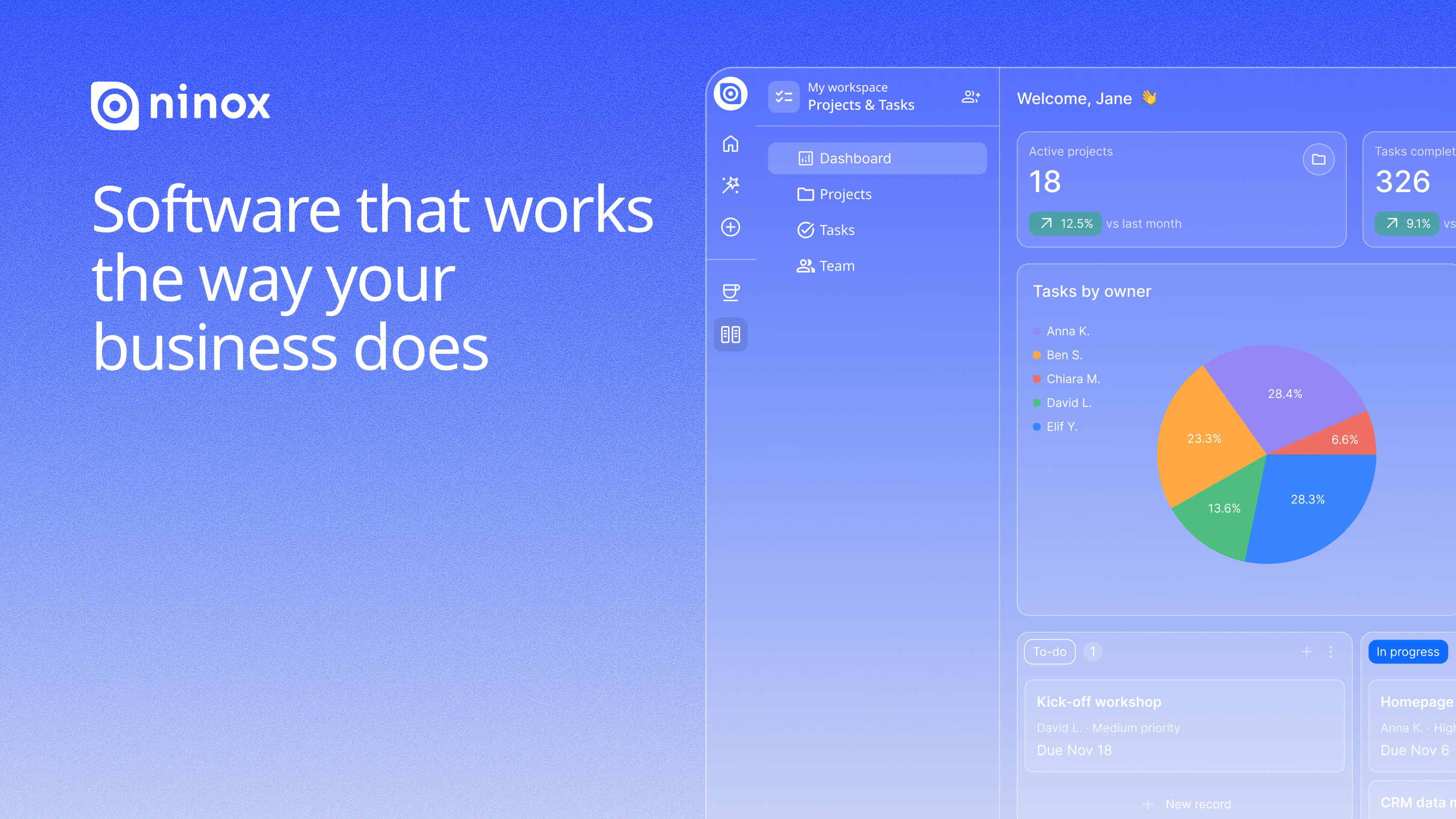Click the plus circle add icon
Viewport: 1456px width, 819px height.
(730, 226)
